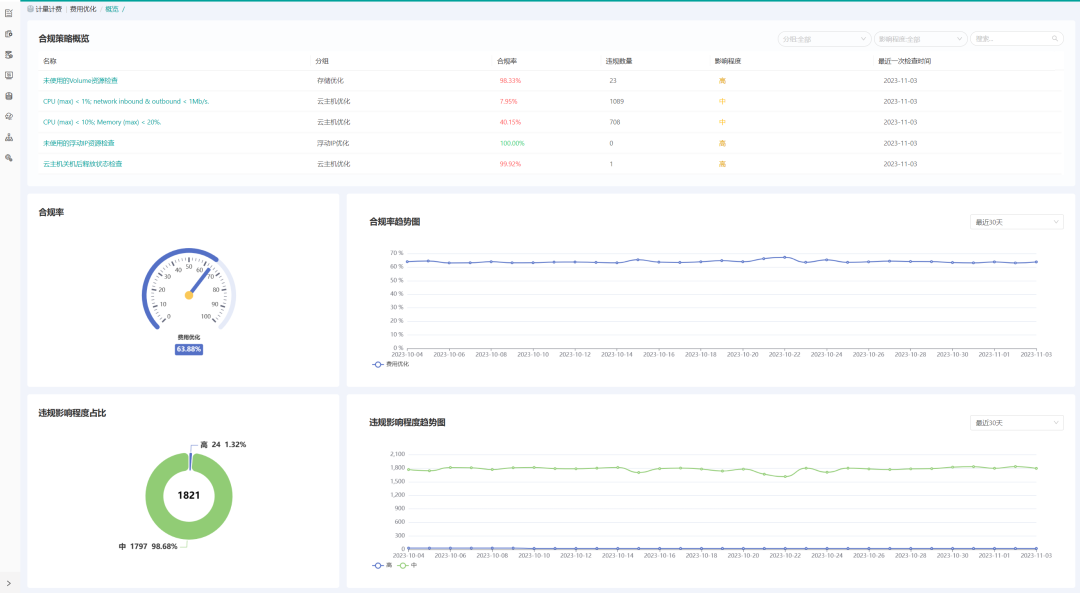The width and height of the screenshot is (1080, 593).
Task: Click the 中 1797 98.68% donut label
Action: [x=147, y=546]
